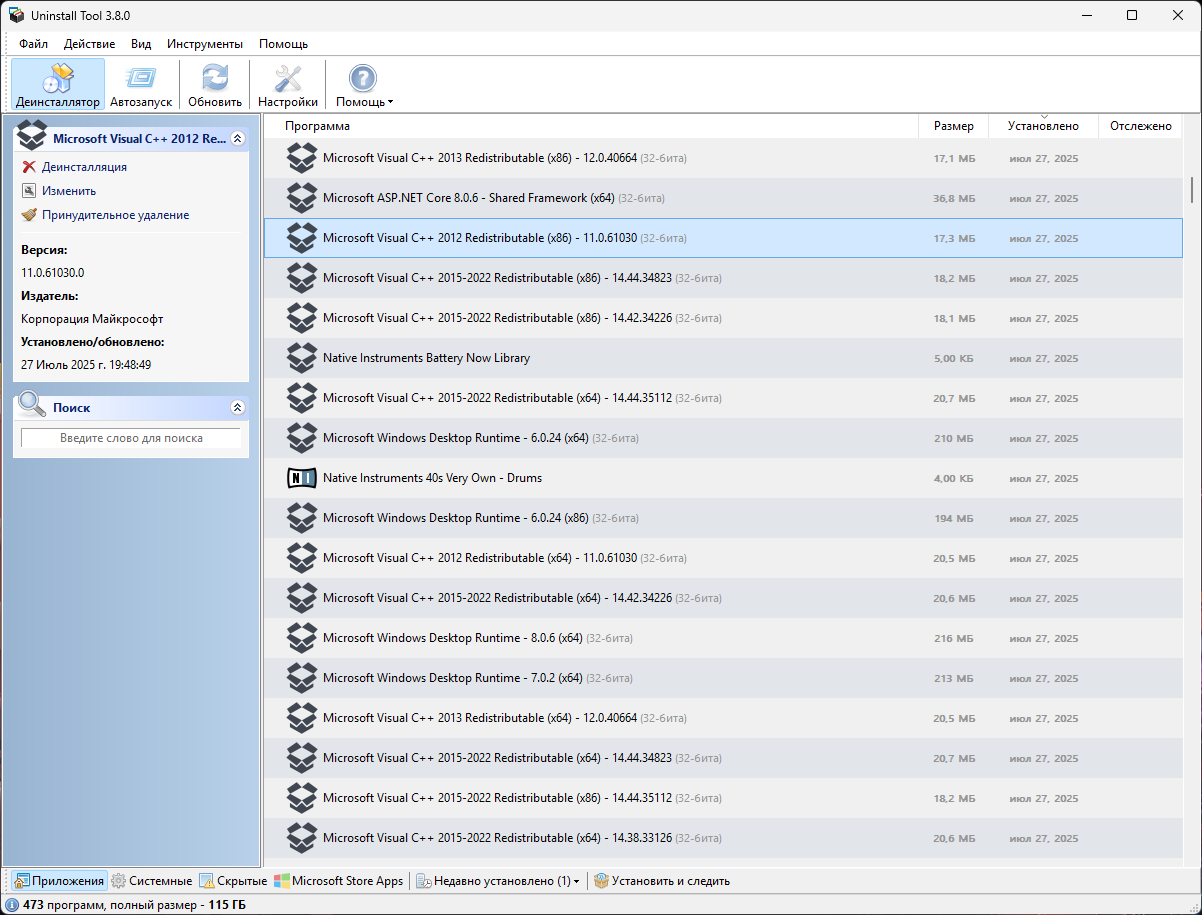The image size is (1202, 915).
Task: Collapse the Поиск search panel
Action: pyautogui.click(x=237, y=408)
